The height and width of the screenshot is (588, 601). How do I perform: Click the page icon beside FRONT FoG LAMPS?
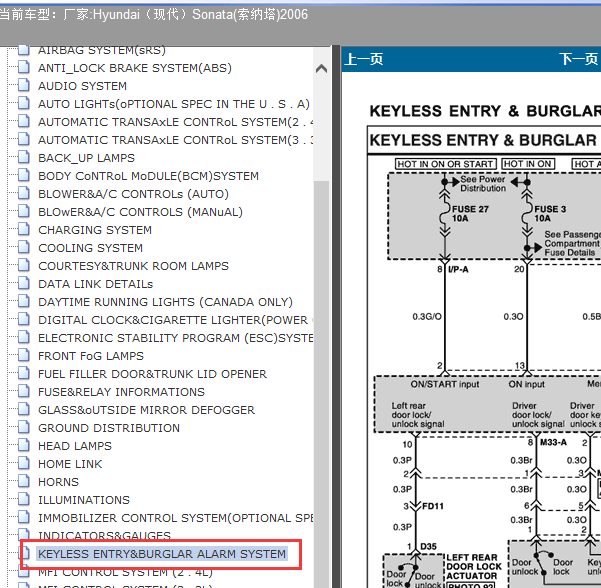tap(24, 355)
